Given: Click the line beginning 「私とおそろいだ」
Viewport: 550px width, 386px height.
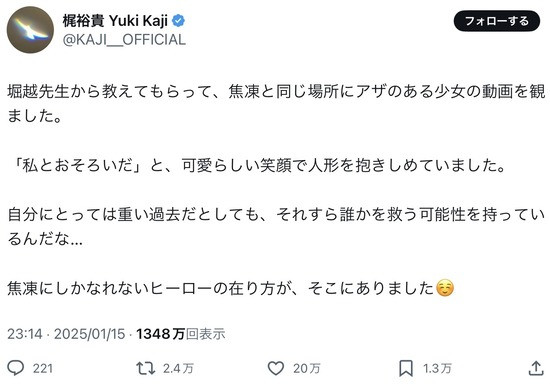Looking at the screenshot, I should click(257, 166).
